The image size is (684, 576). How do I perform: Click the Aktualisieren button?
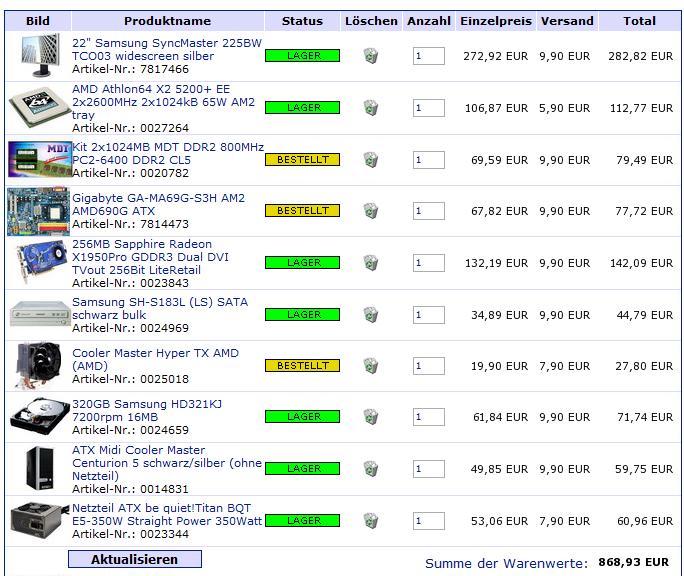click(135, 559)
